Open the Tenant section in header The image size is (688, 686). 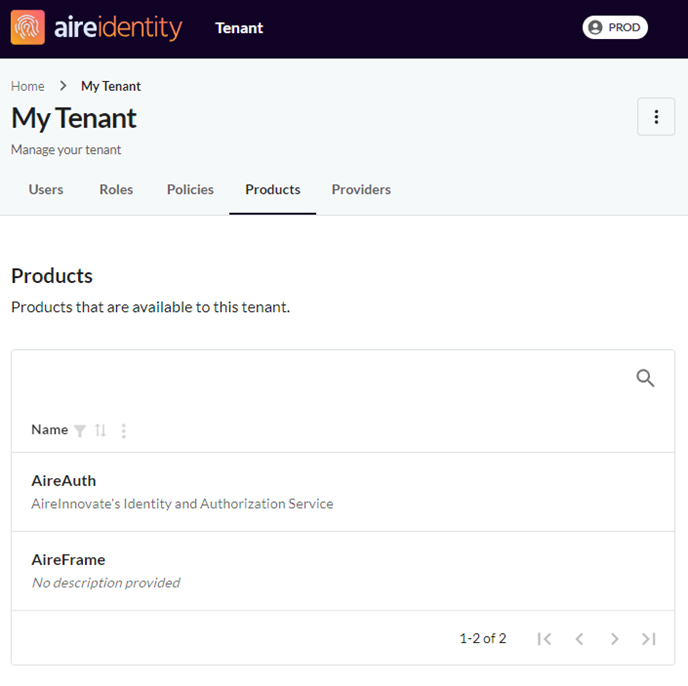[x=239, y=28]
